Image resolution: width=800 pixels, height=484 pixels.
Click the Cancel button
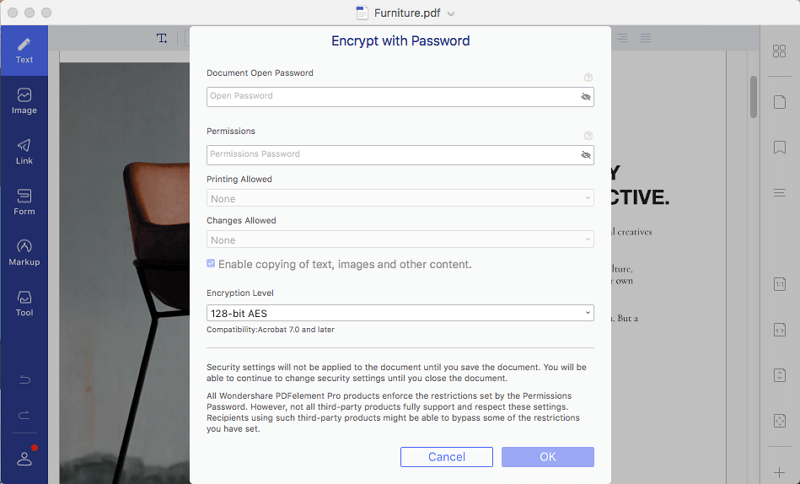tap(446, 457)
